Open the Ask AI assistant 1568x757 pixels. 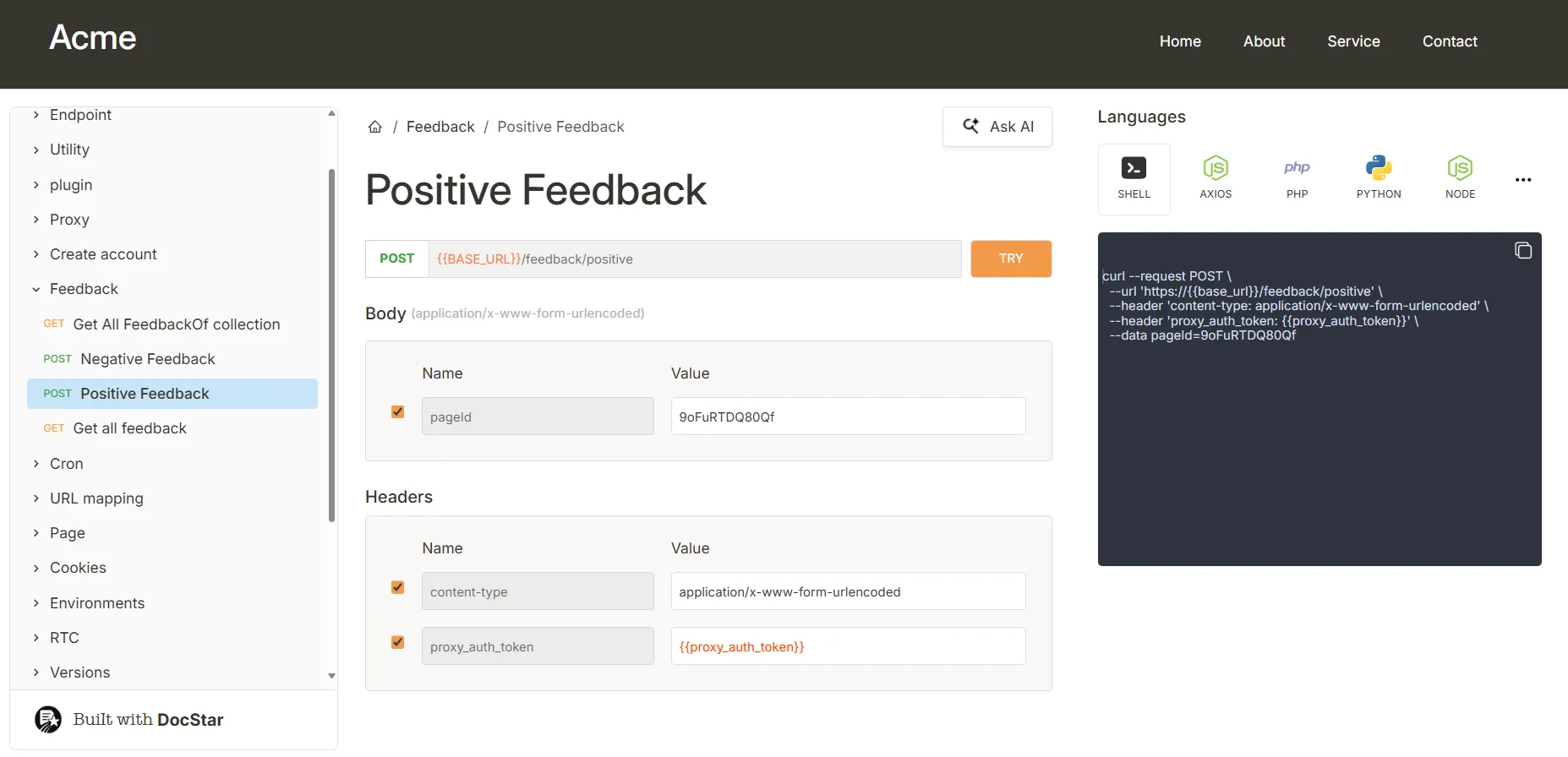[997, 127]
